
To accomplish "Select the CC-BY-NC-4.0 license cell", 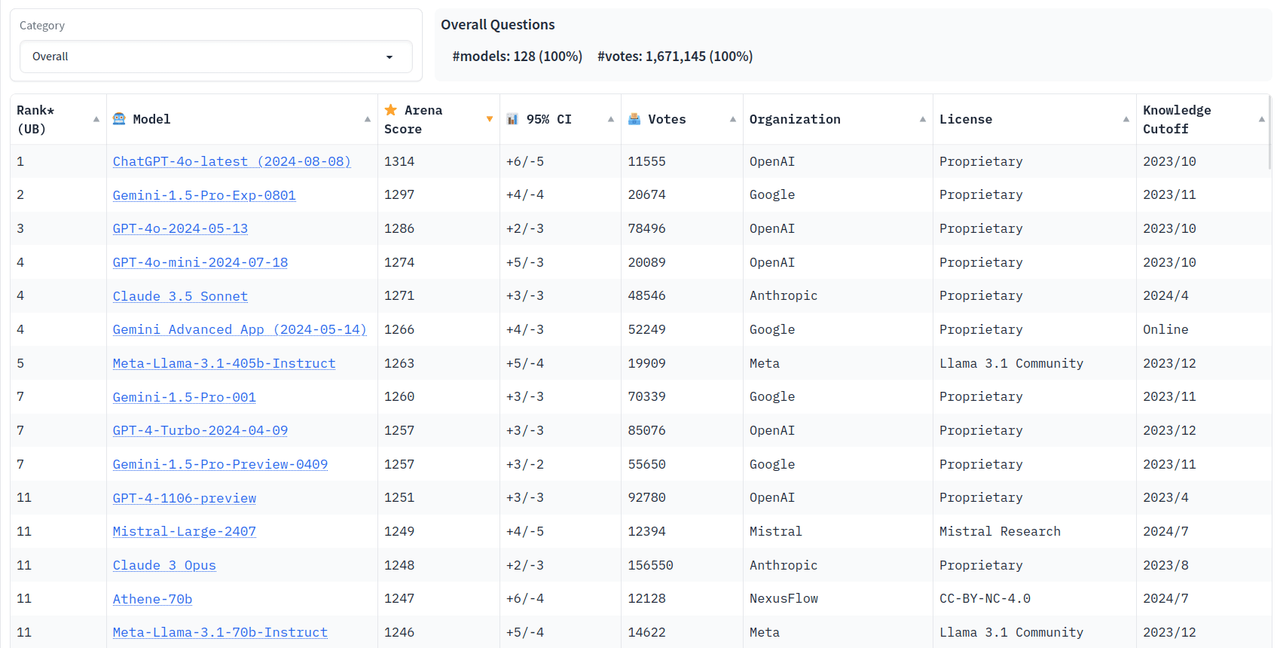I will point(985,599).
